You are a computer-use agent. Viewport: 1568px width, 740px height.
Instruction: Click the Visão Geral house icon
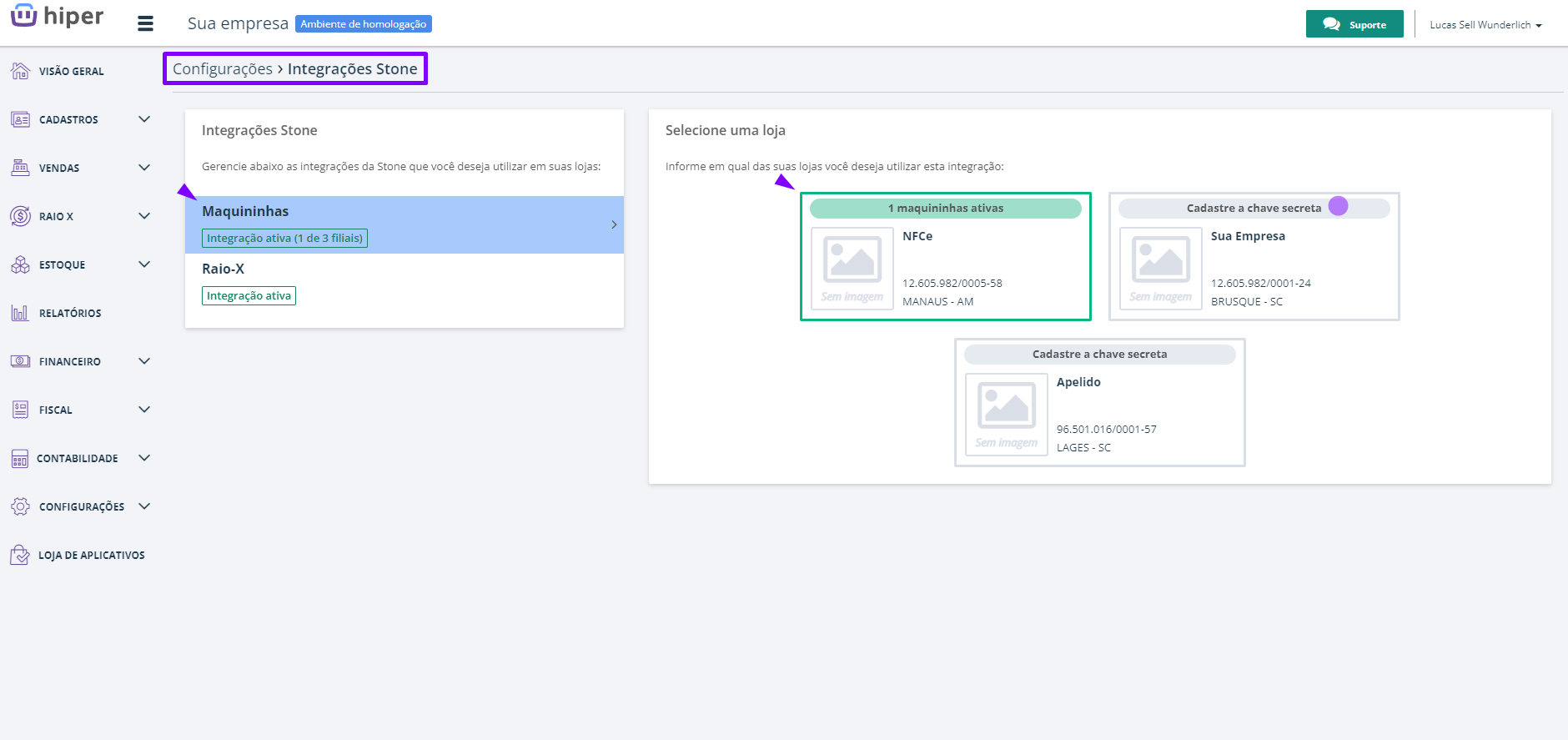tap(20, 71)
